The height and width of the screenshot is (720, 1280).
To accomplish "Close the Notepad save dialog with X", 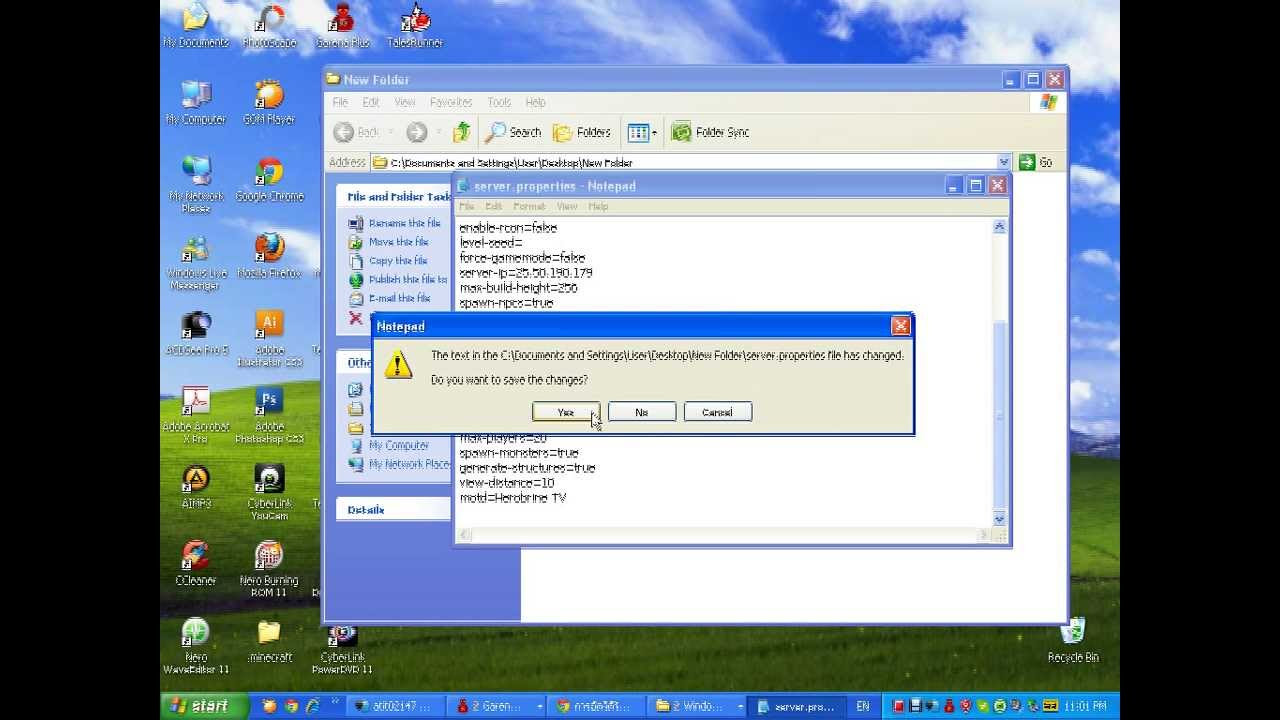I will point(900,326).
